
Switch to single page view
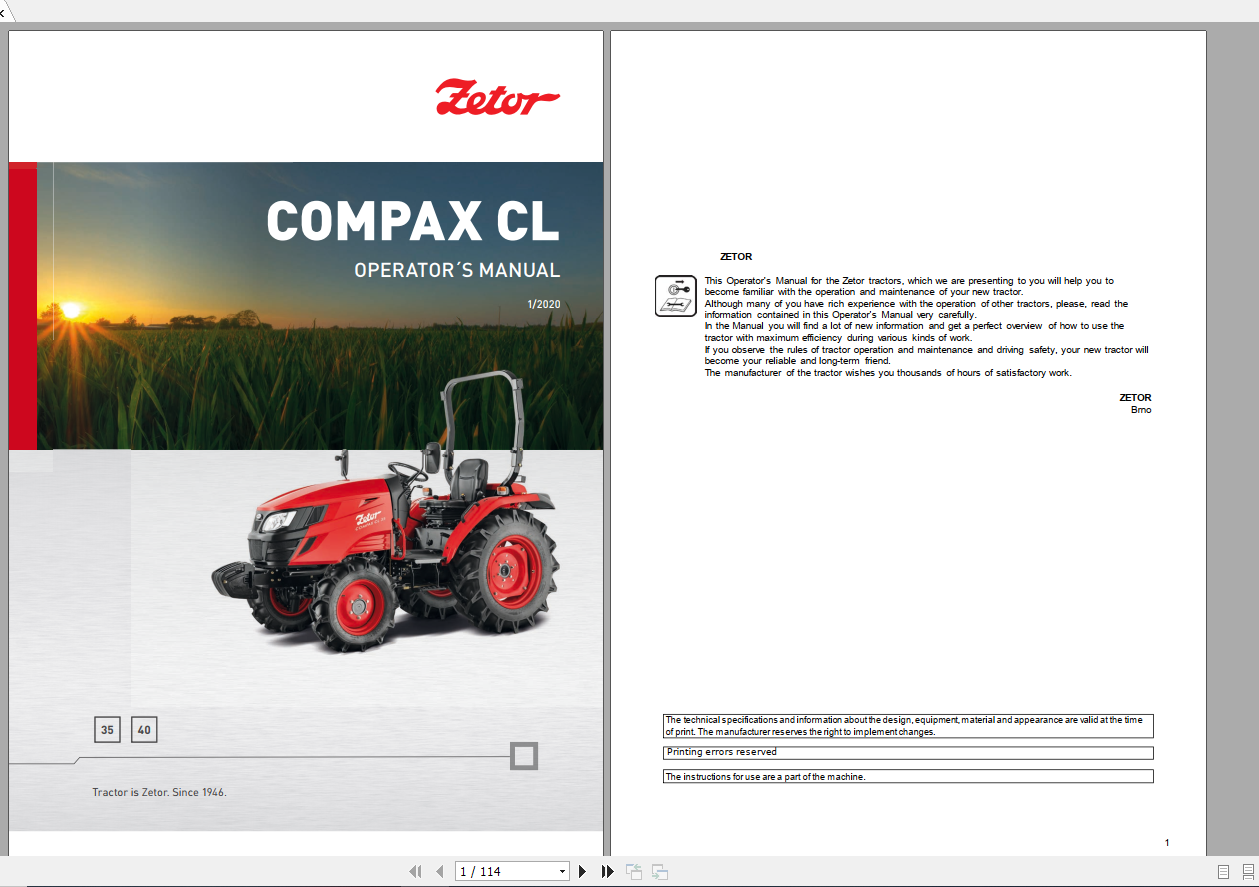1223,872
